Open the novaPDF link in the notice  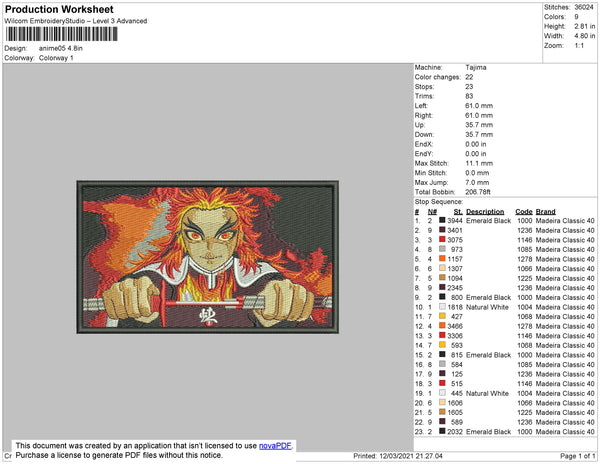pyautogui.click(x=275, y=446)
